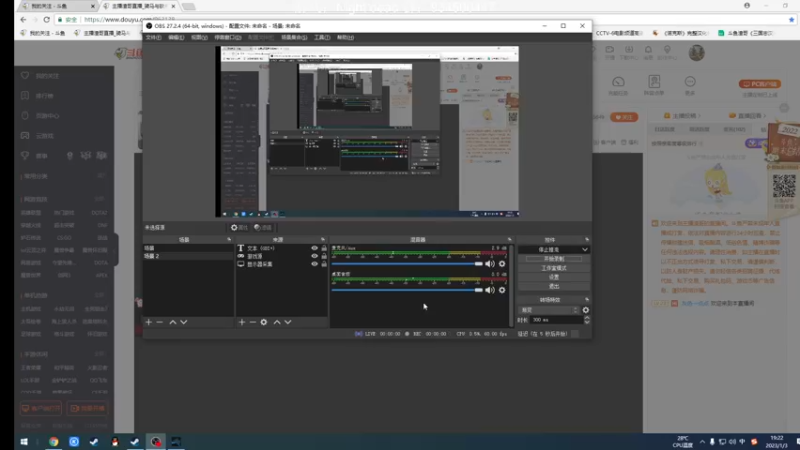Click 桌面音频 volume slider
The image size is (800, 450).
point(407,290)
